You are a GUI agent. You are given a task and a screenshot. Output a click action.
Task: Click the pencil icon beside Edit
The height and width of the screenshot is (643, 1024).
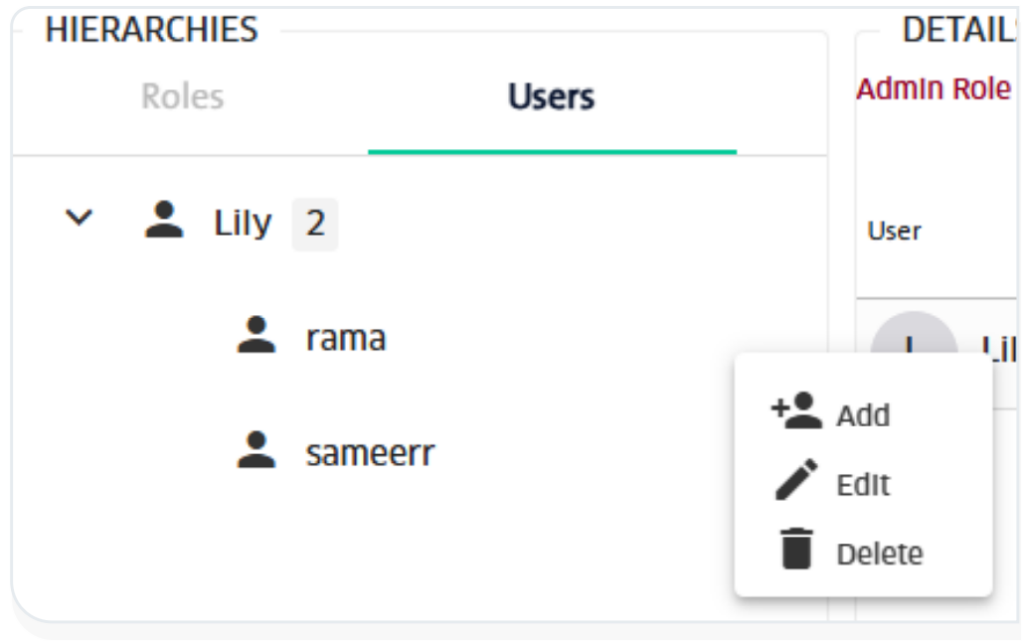coord(796,482)
